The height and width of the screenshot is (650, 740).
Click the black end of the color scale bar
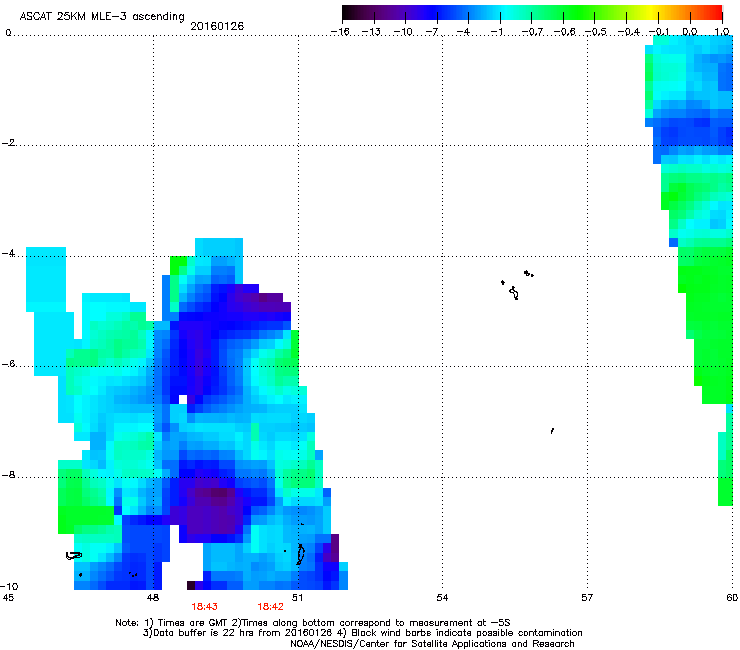348,12
